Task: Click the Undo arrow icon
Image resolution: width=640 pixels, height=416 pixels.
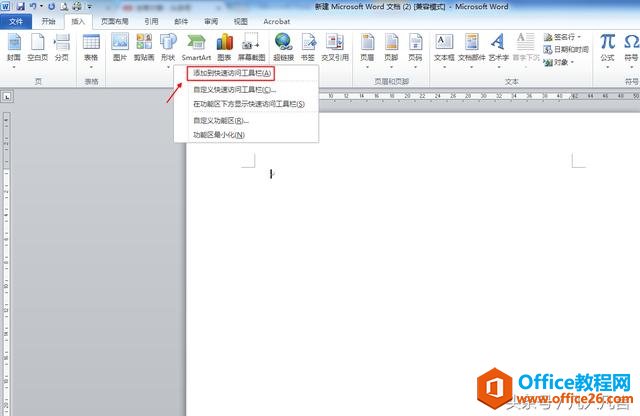Action: (33, 7)
